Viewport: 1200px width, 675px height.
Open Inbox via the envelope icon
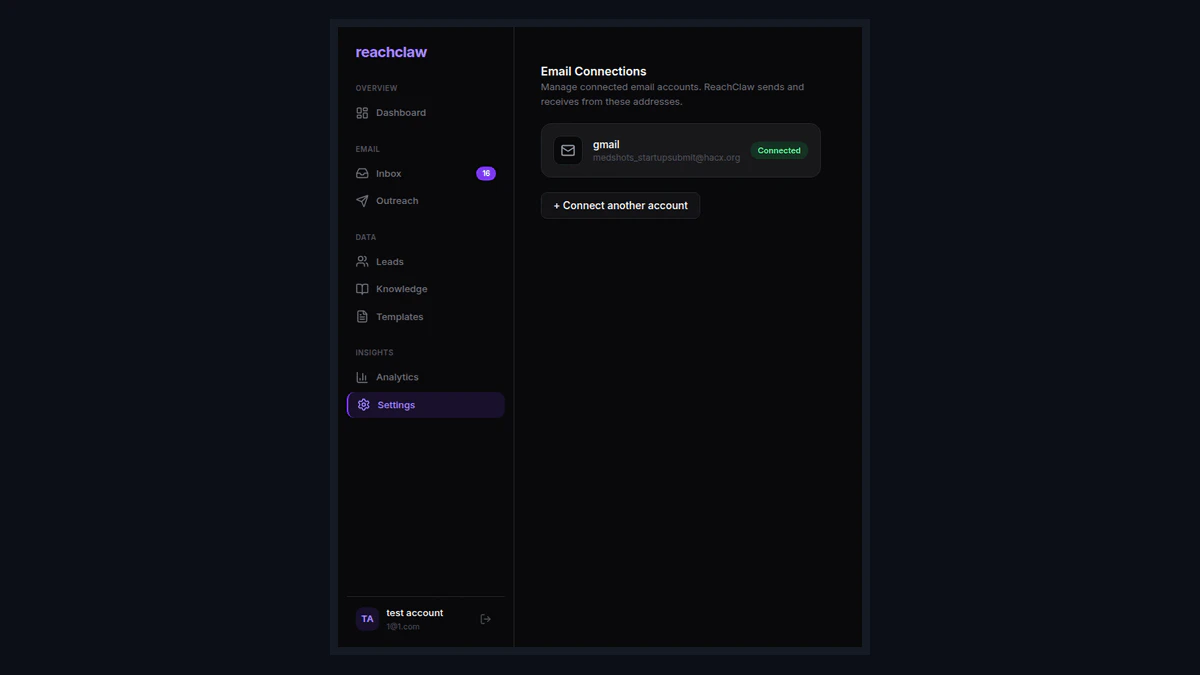point(361,173)
